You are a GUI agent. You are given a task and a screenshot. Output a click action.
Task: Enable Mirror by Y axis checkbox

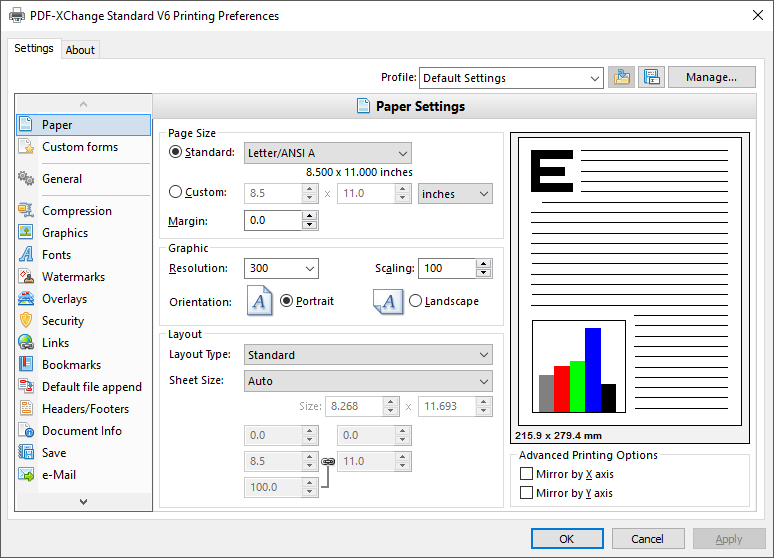pyautogui.click(x=527, y=493)
